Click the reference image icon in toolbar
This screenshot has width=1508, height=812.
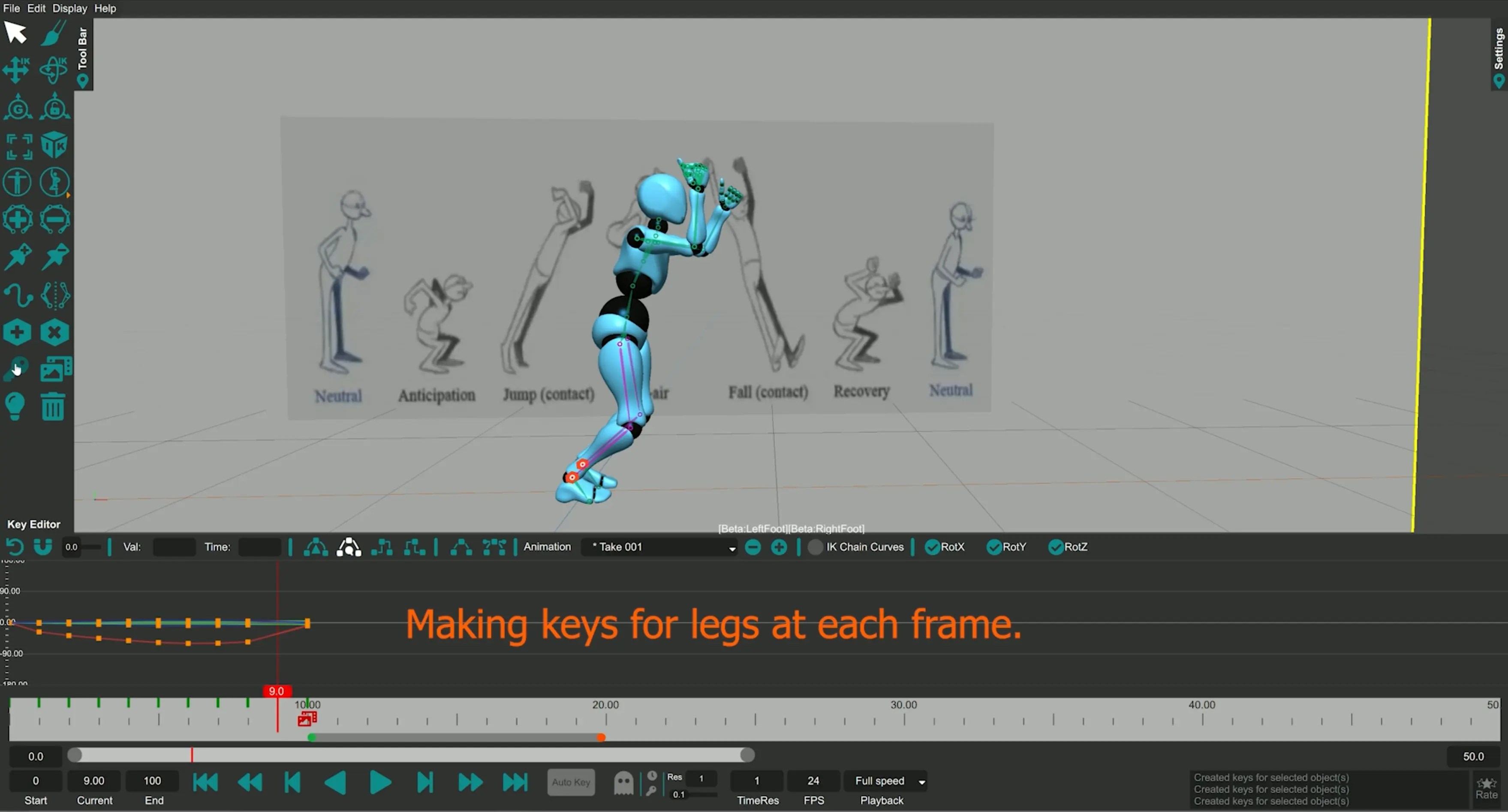coord(56,370)
